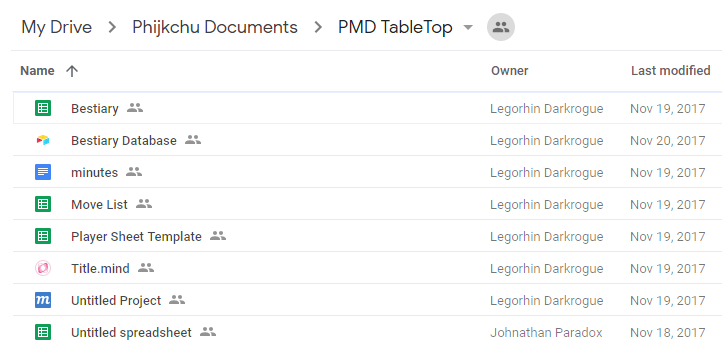Click the Owner column header
This screenshot has width=722, height=362.
[x=509, y=70]
